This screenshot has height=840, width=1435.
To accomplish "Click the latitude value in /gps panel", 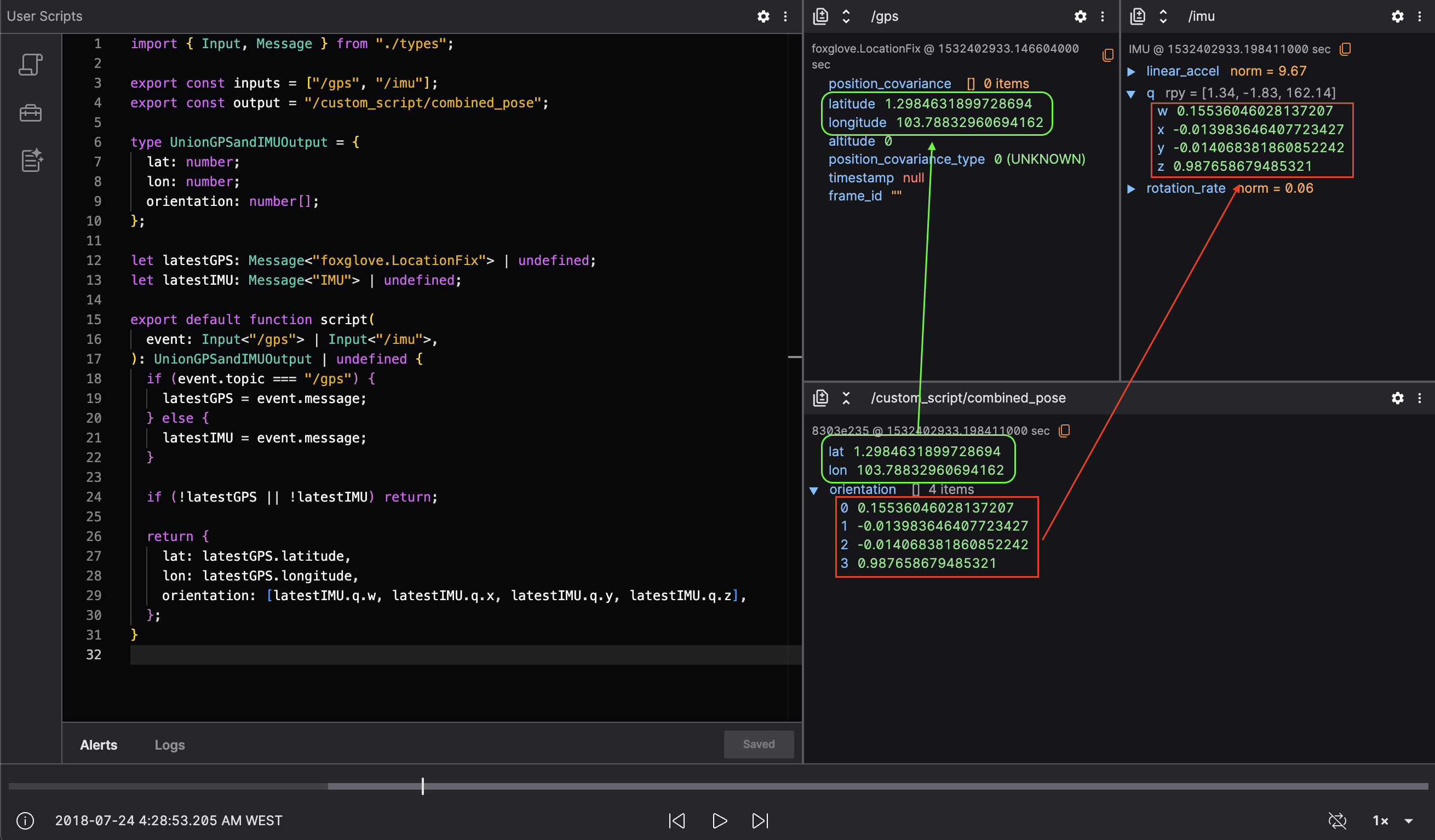I will [x=958, y=104].
